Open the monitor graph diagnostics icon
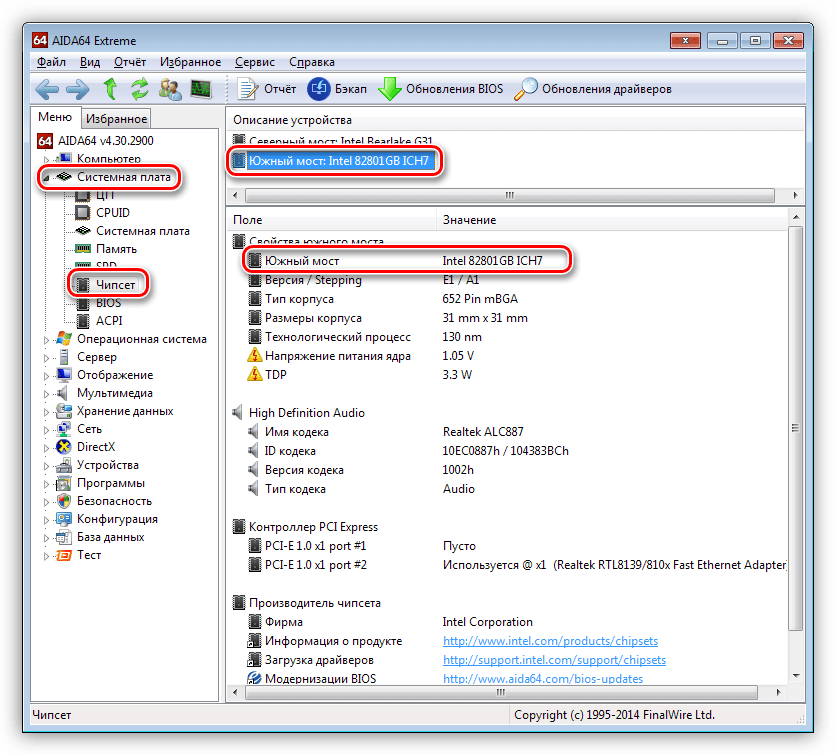This screenshot has width=836, height=755. point(201,89)
